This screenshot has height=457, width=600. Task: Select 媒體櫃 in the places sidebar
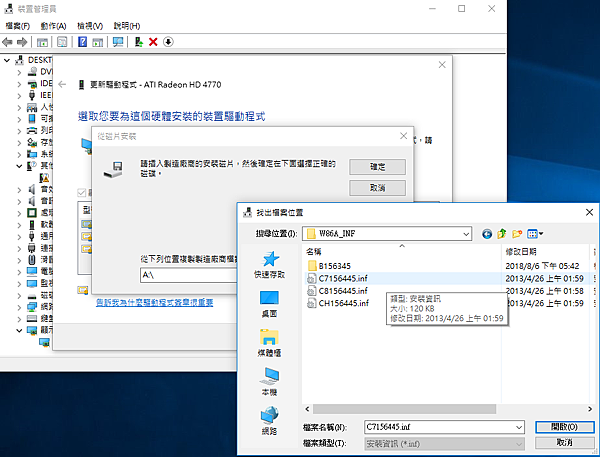270,343
